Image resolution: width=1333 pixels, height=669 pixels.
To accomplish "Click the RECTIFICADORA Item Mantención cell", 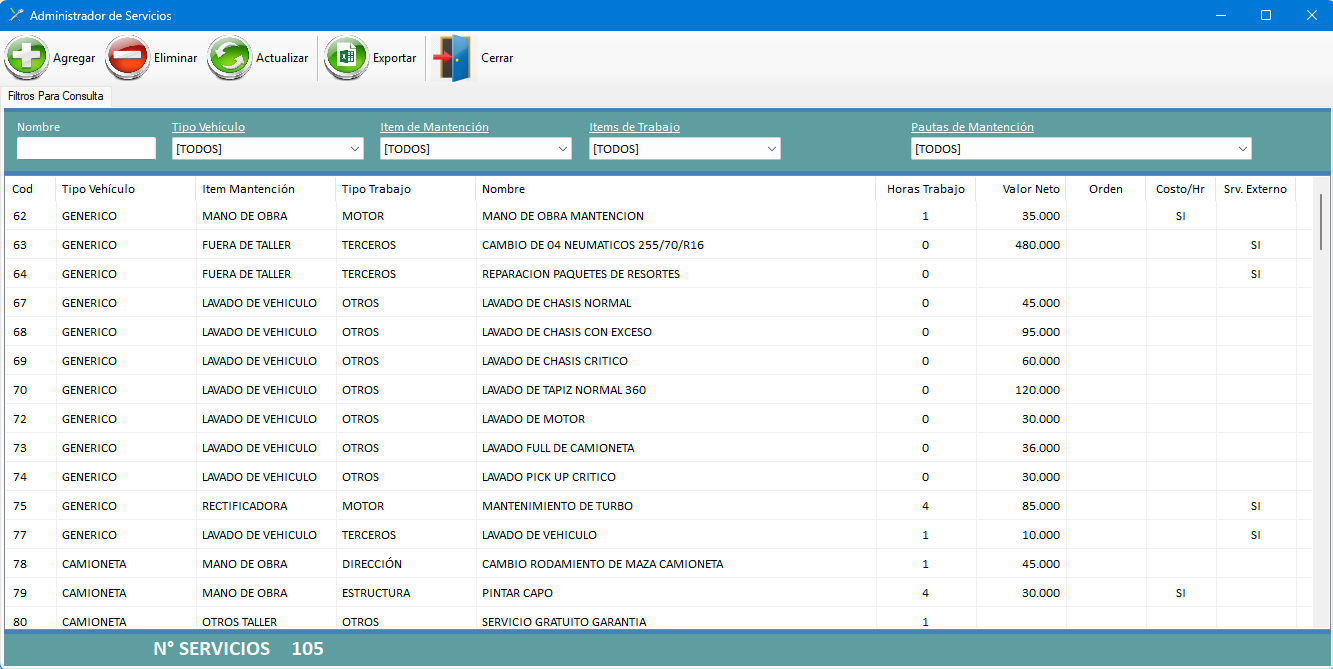I will point(266,506).
